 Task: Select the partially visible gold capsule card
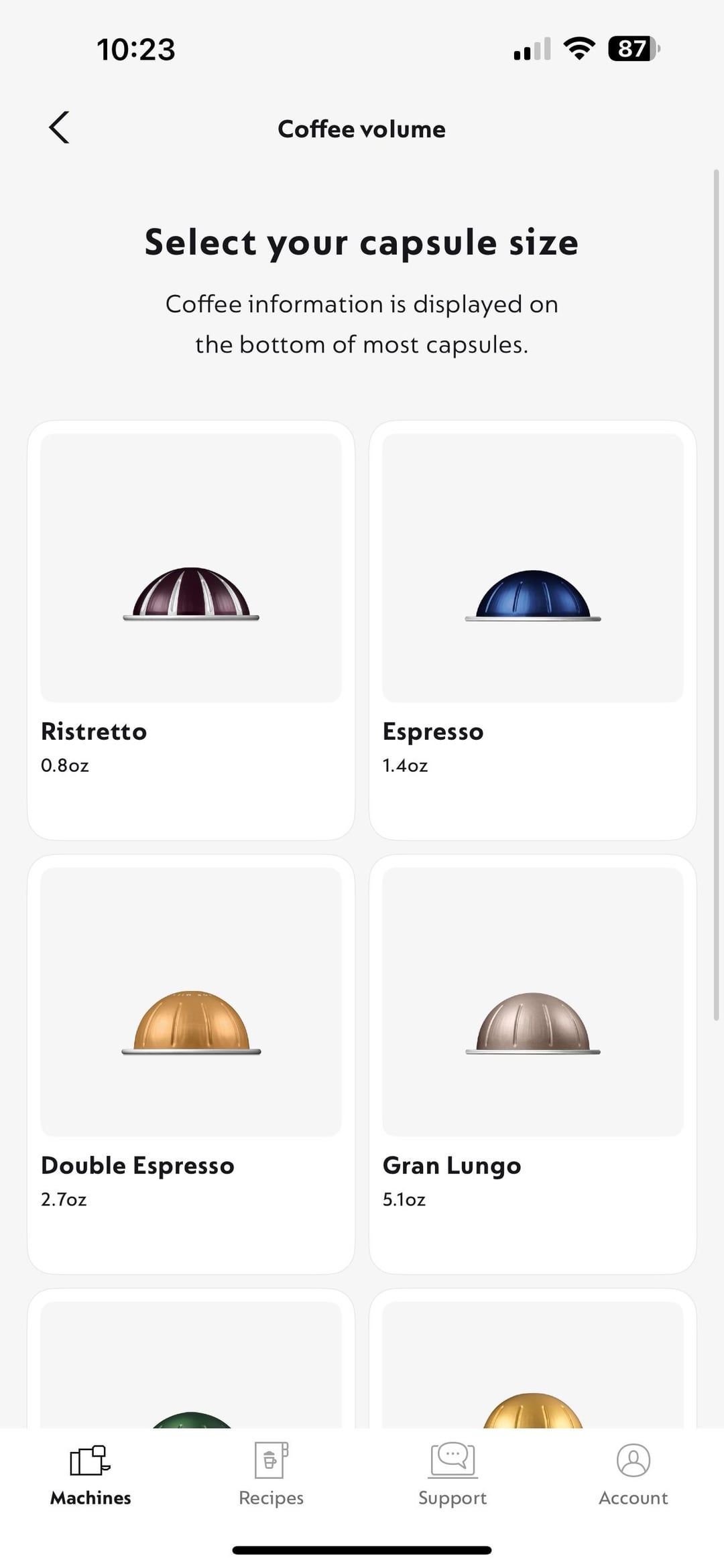(x=533, y=1358)
